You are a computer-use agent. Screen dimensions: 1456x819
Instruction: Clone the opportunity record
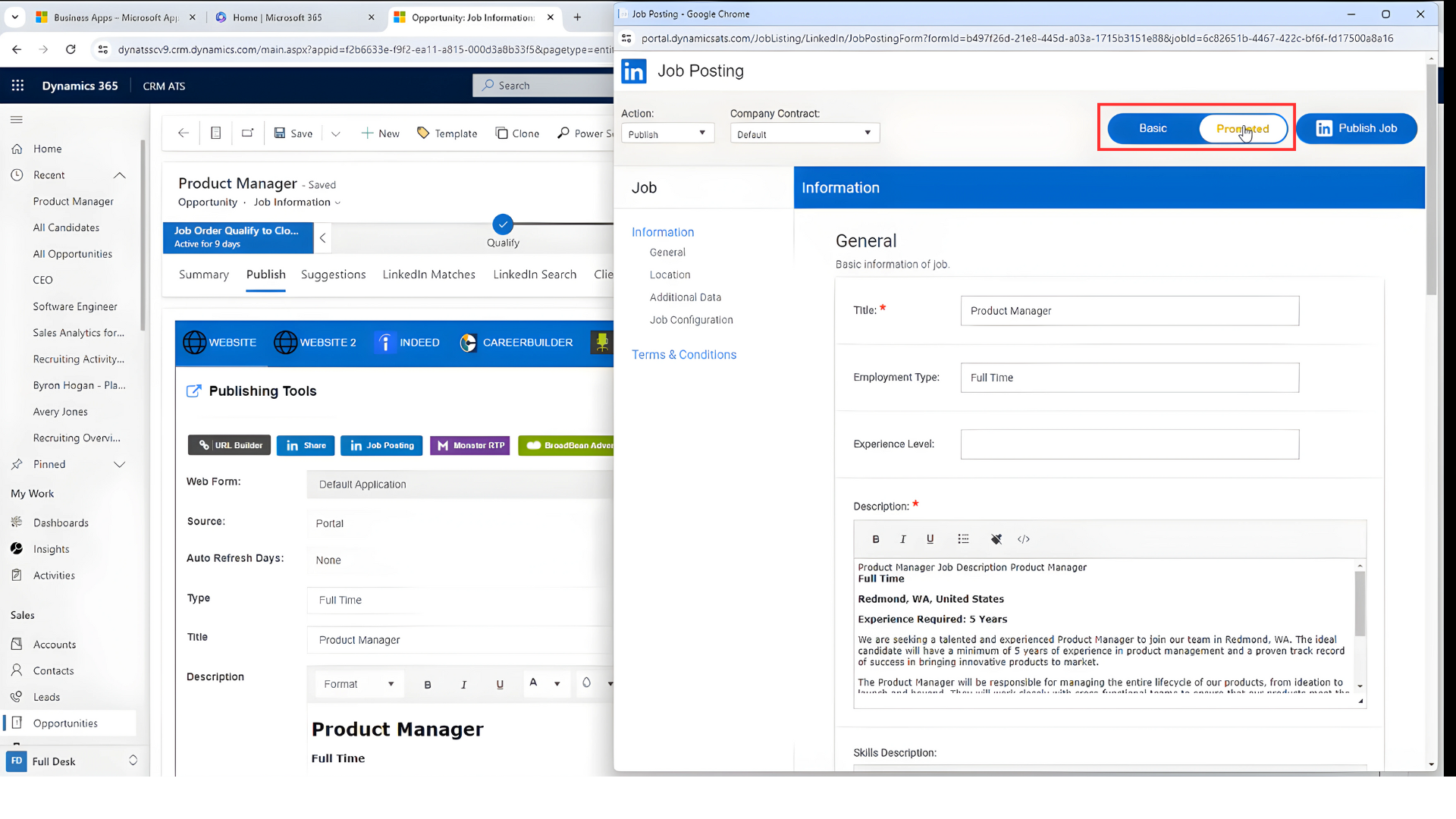coord(517,133)
